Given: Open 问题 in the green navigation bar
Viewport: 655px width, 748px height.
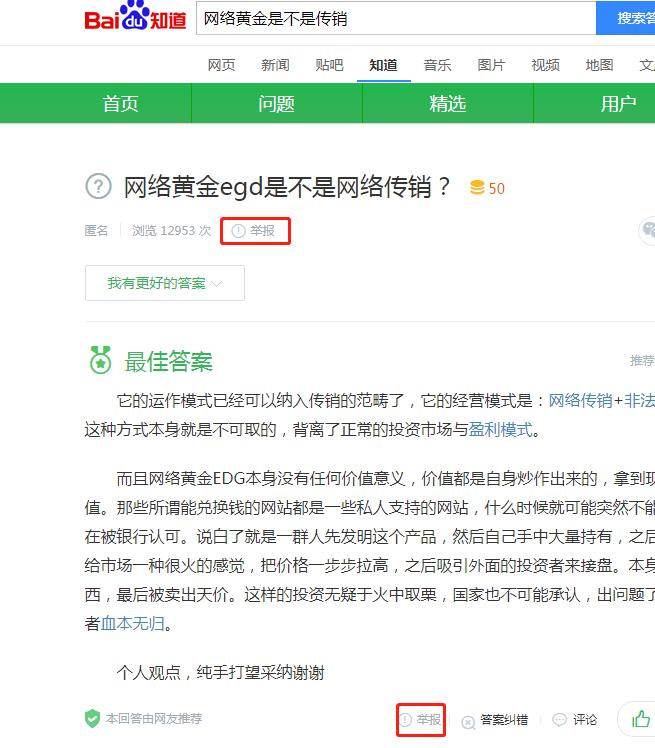Looking at the screenshot, I should (277, 104).
